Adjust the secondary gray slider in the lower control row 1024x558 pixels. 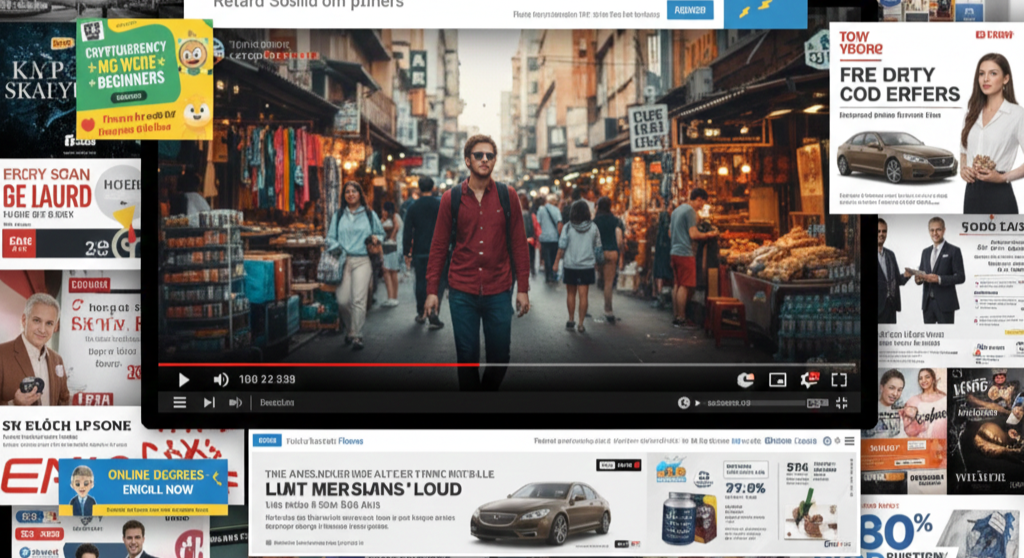[x=756, y=403]
